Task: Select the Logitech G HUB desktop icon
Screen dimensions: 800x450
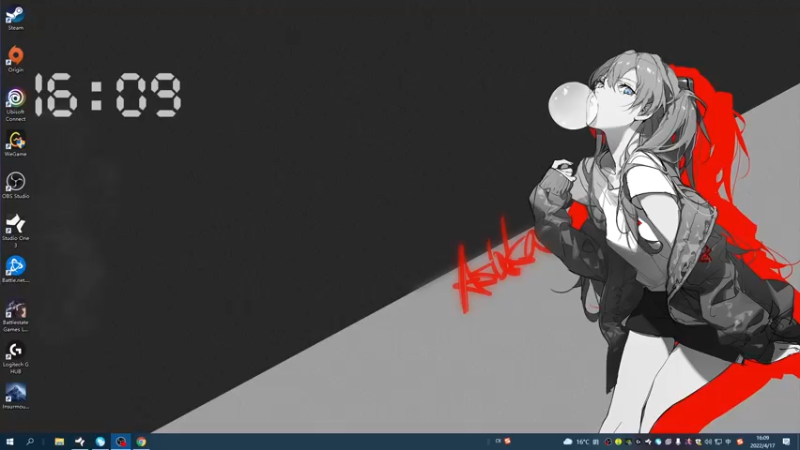Action: pos(15,358)
